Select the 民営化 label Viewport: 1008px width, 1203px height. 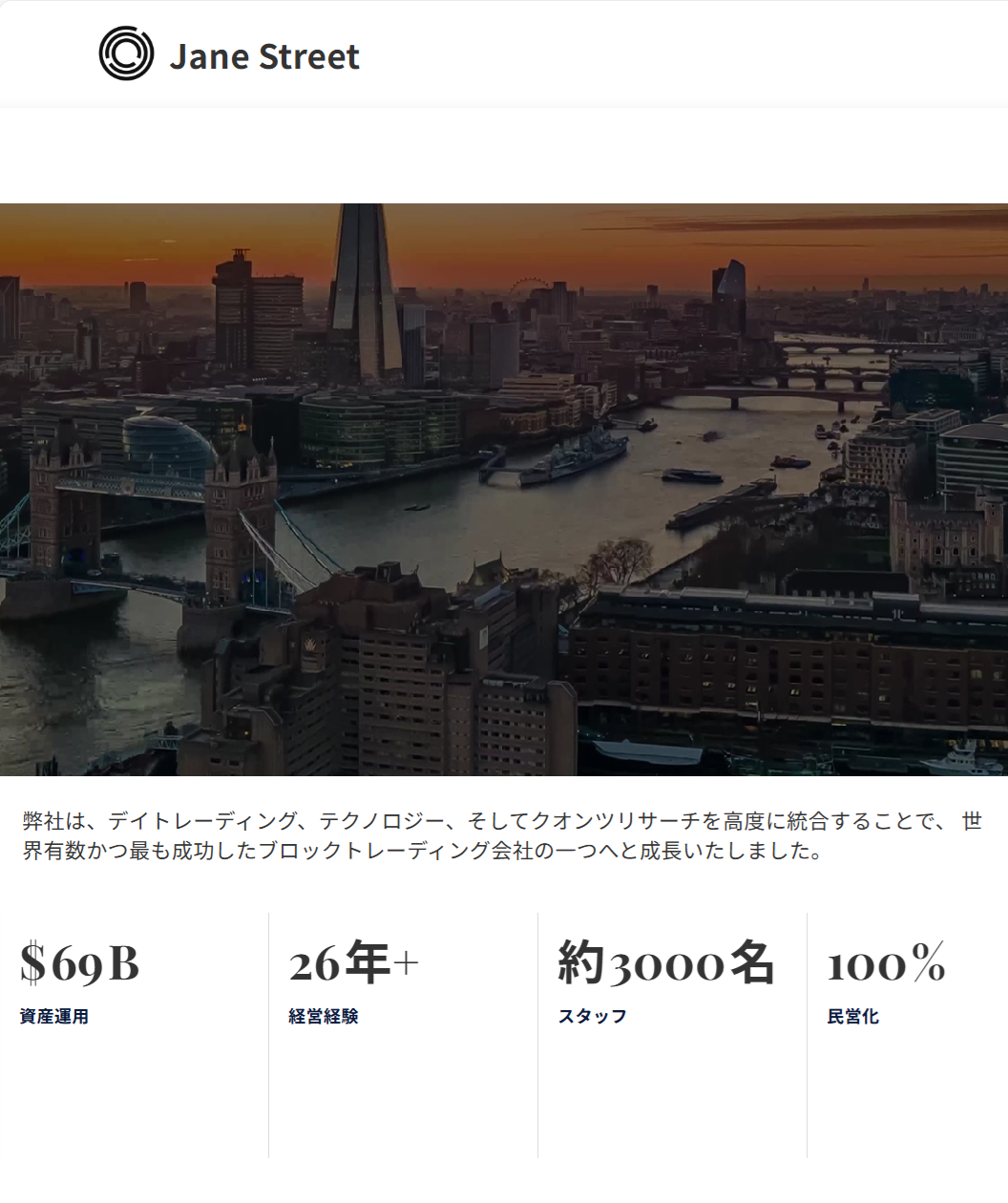pyautogui.click(x=853, y=1017)
